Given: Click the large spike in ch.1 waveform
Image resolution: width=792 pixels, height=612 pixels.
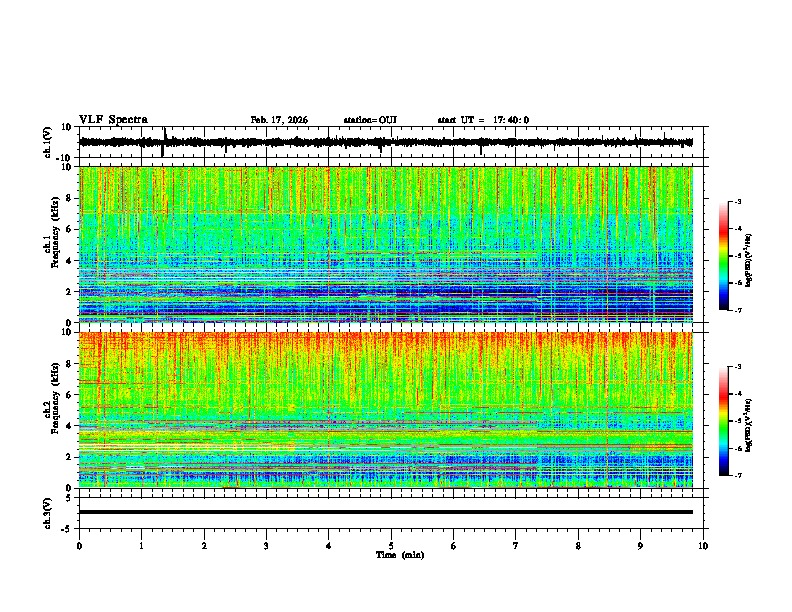Looking at the screenshot, I should click(164, 142).
